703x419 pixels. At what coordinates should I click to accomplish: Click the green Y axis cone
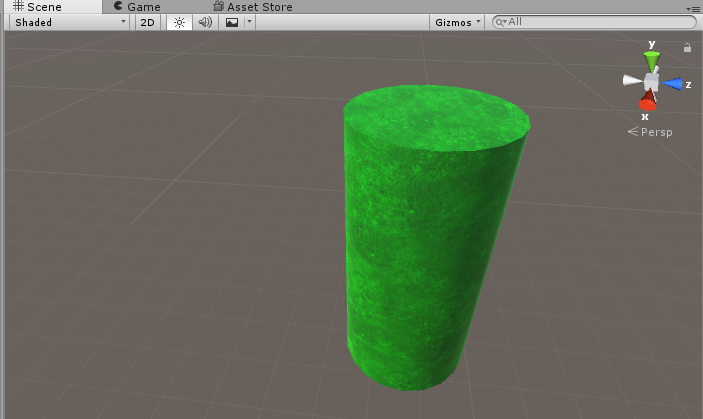pos(652,60)
